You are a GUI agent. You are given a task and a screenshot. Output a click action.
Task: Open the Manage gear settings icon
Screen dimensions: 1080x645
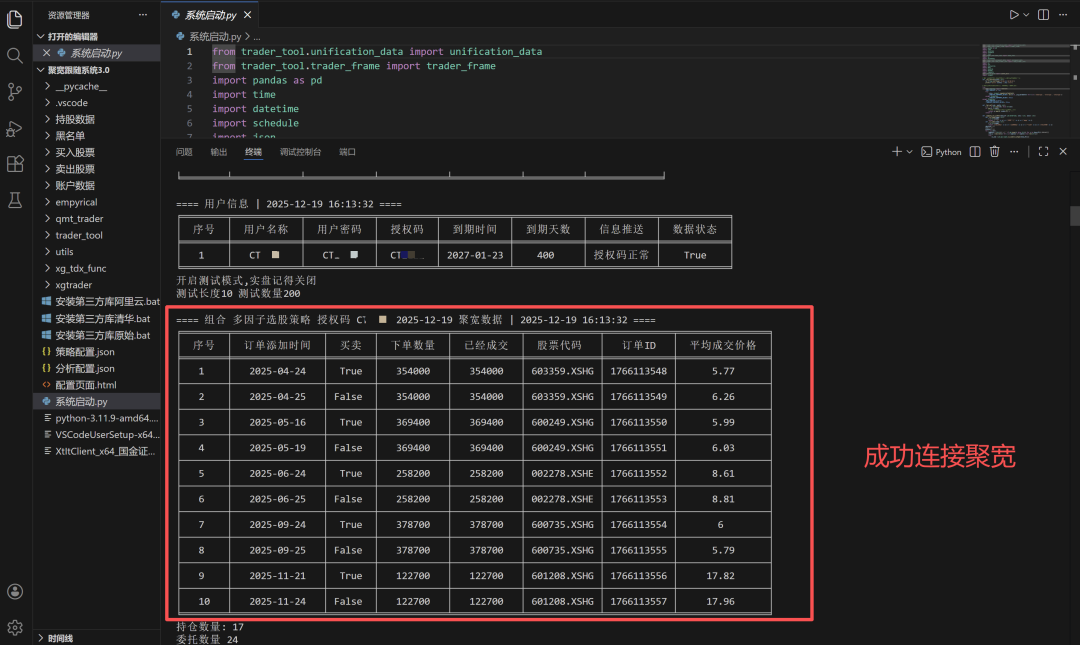click(x=15, y=627)
